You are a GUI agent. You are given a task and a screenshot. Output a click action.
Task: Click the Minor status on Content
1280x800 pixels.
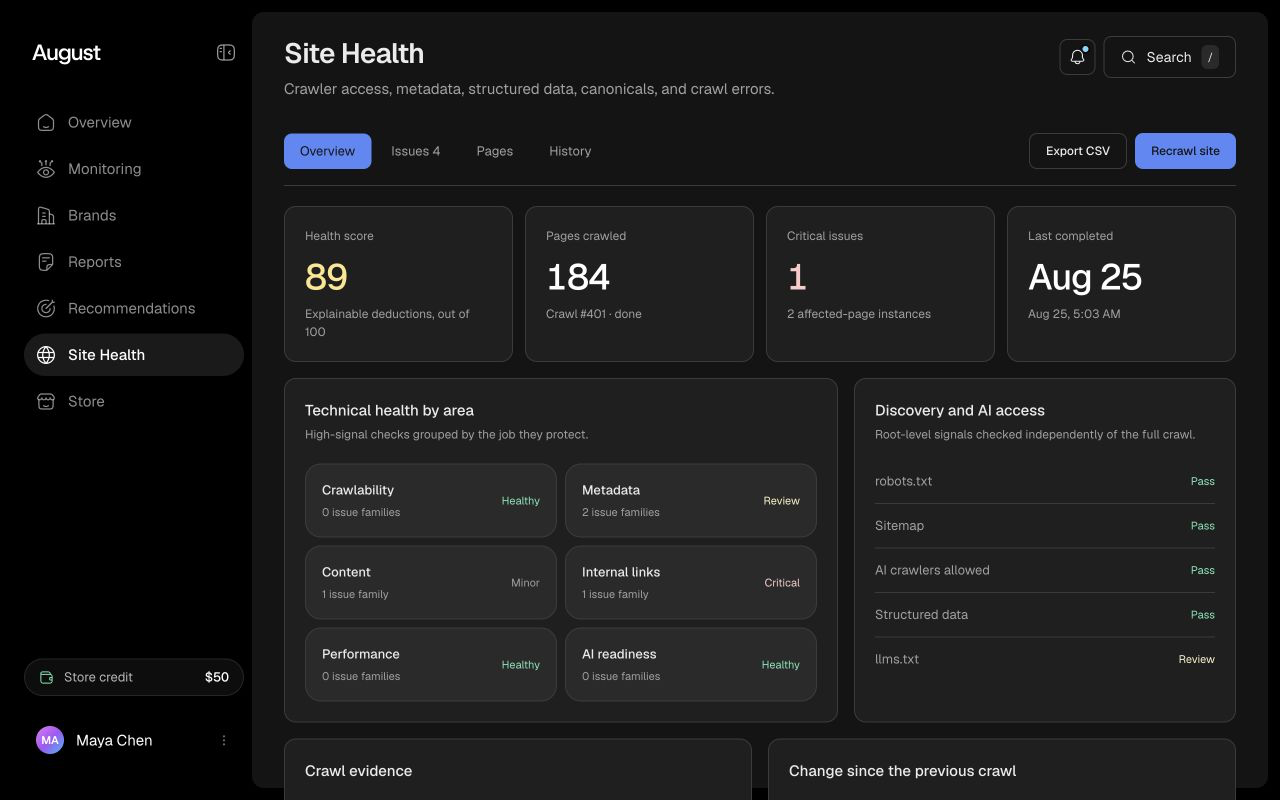coord(525,583)
